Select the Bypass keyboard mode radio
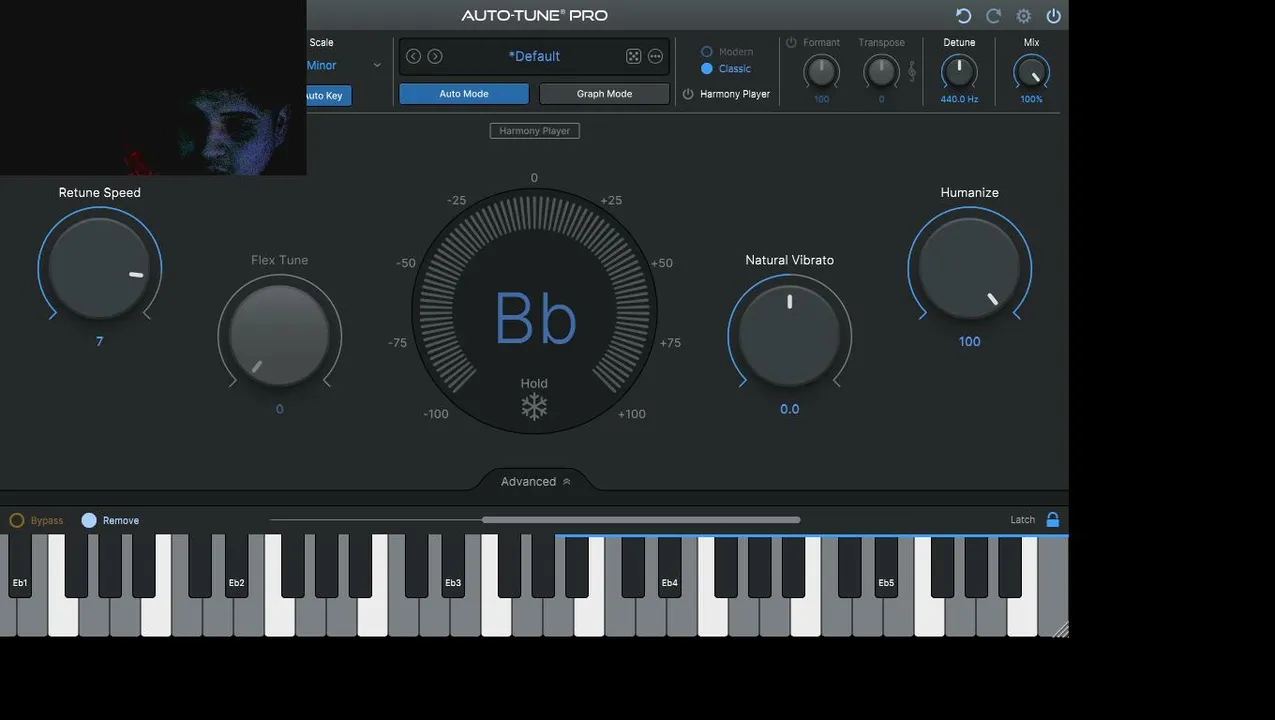 [x=16, y=520]
